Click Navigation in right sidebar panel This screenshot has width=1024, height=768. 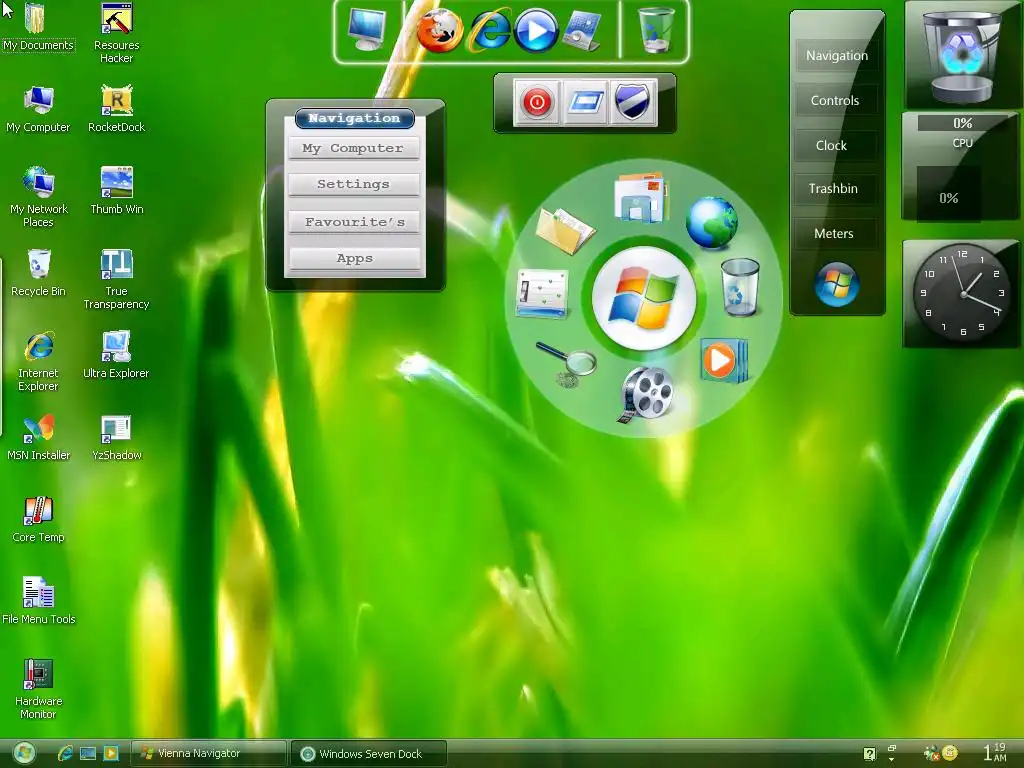(837, 56)
